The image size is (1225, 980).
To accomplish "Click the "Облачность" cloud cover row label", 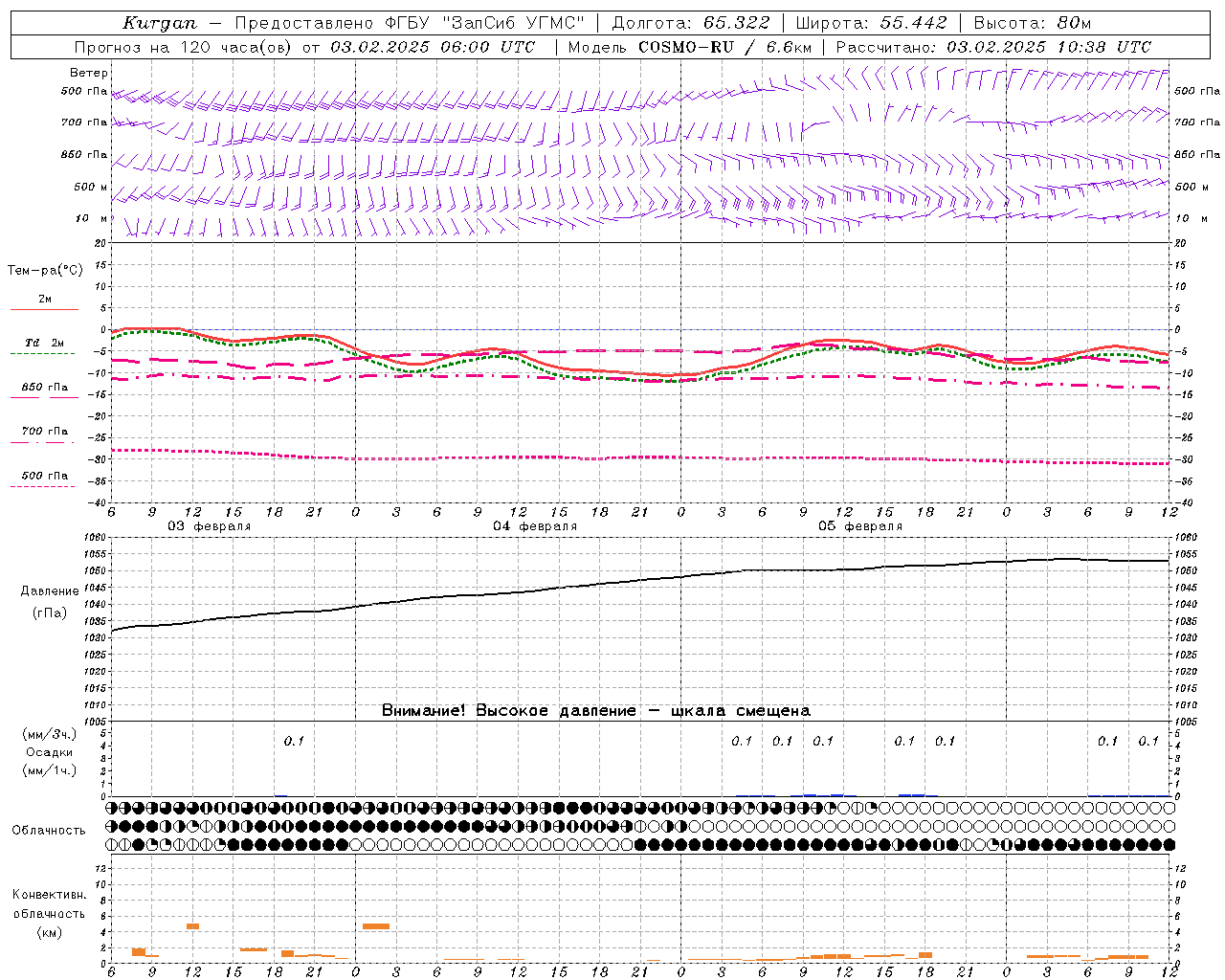I will tap(49, 831).
